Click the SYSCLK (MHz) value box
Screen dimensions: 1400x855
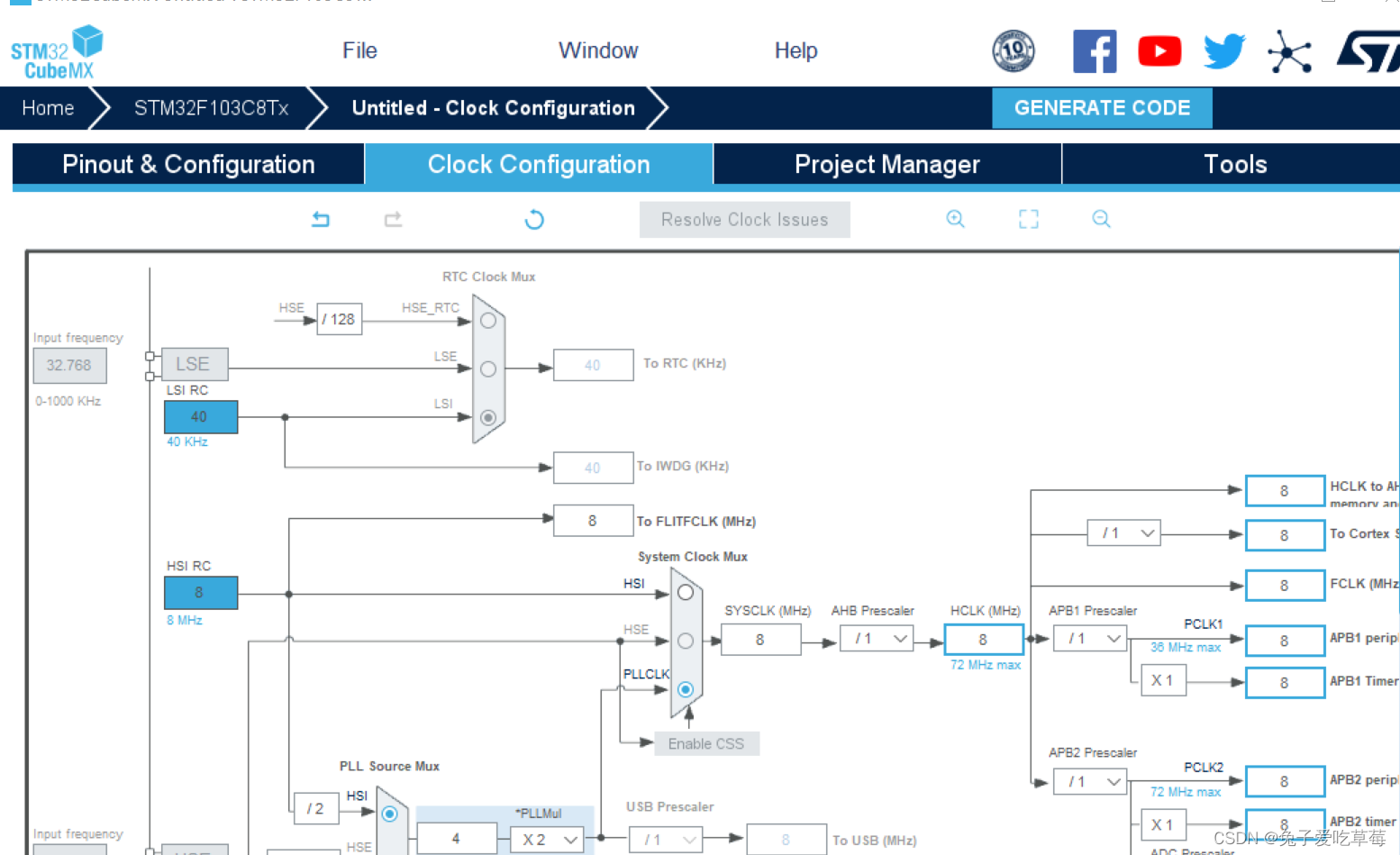(x=760, y=639)
